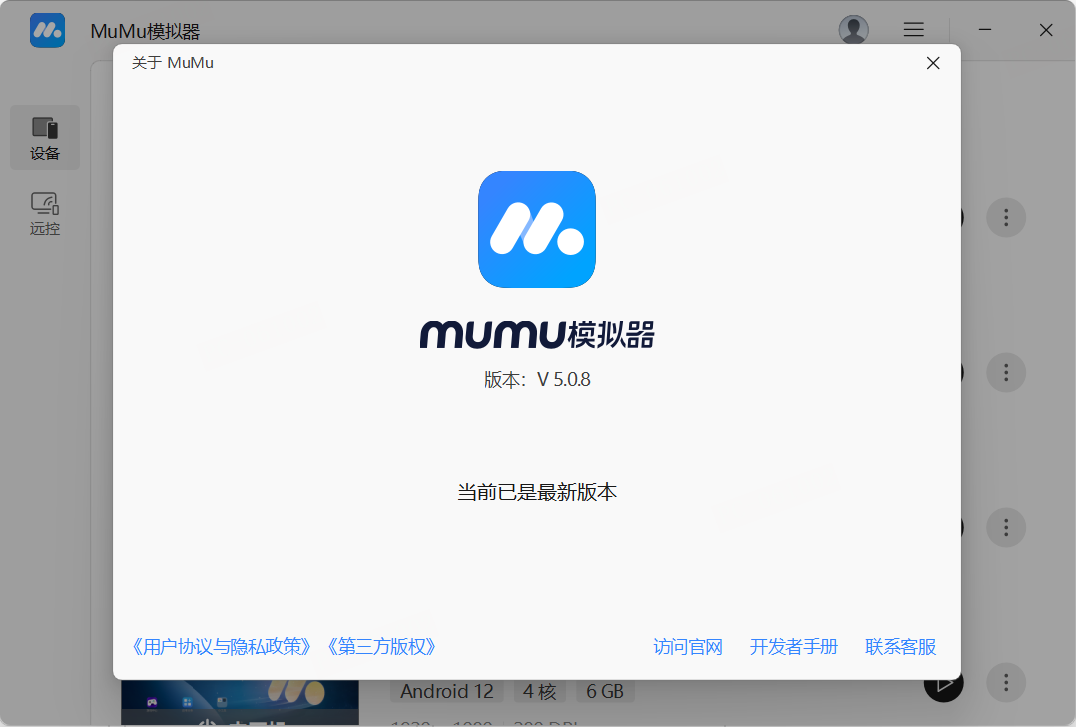Image resolution: width=1076 pixels, height=727 pixels.
Task: Open the second device's three-dot menu
Action: click(x=1006, y=372)
